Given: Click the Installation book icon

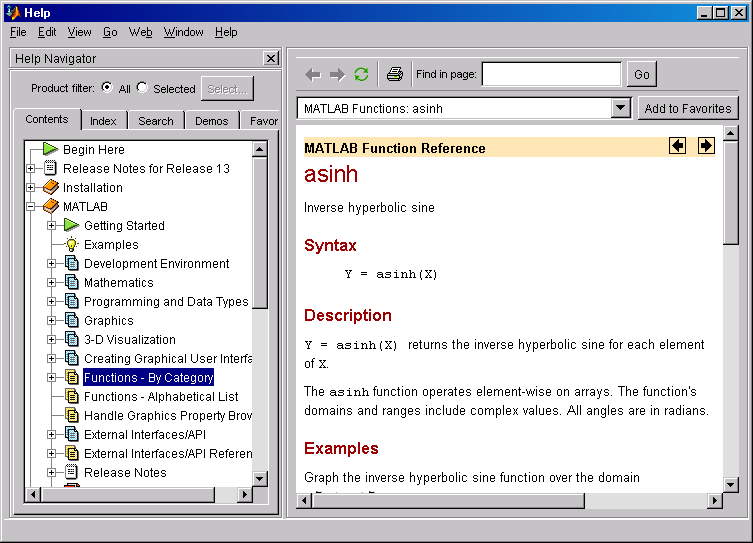Looking at the screenshot, I should [x=50, y=187].
